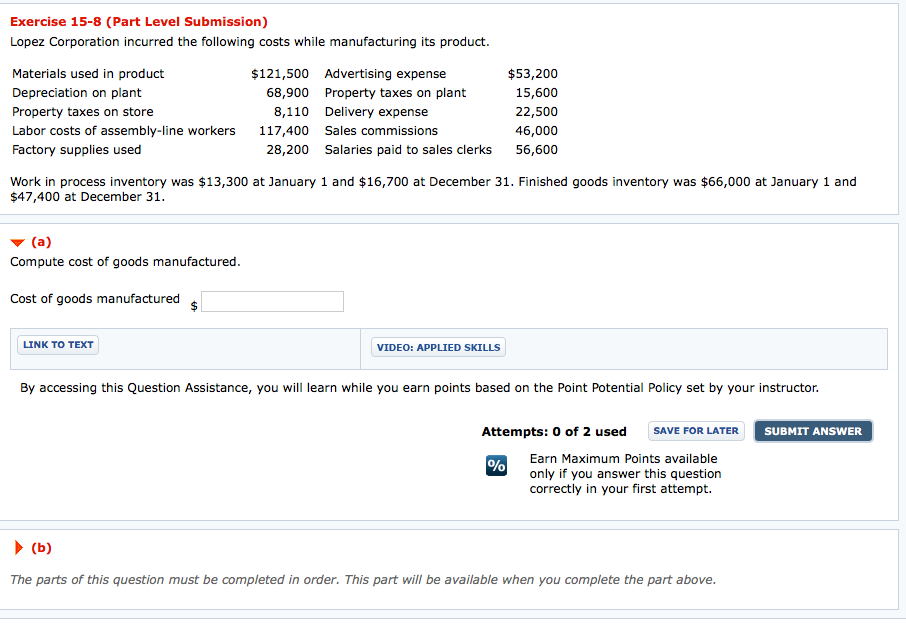Open the LINK TO TEXT resource

58,345
